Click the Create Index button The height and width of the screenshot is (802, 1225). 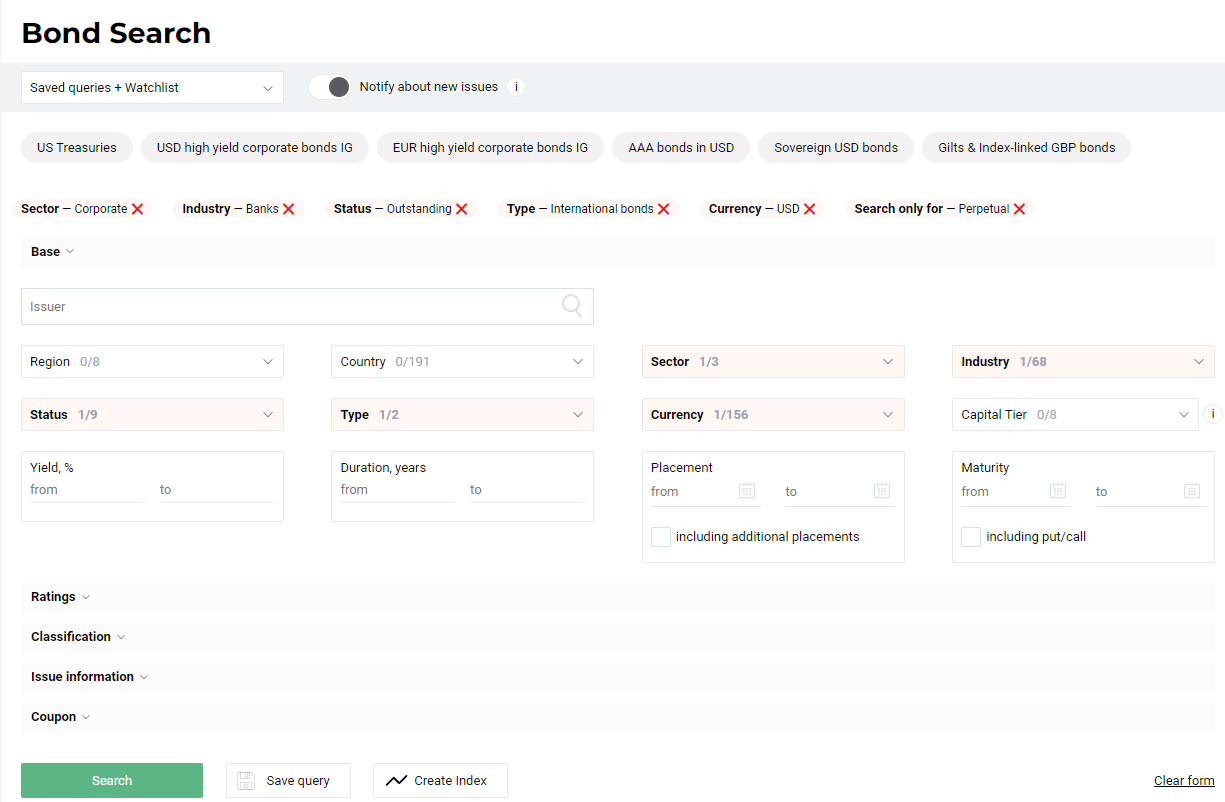440,781
